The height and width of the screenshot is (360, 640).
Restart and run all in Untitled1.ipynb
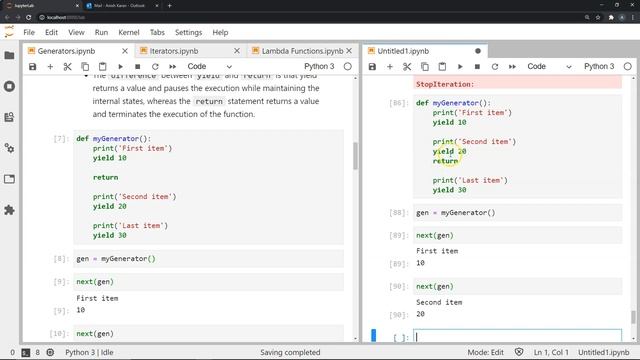[x=512, y=67]
